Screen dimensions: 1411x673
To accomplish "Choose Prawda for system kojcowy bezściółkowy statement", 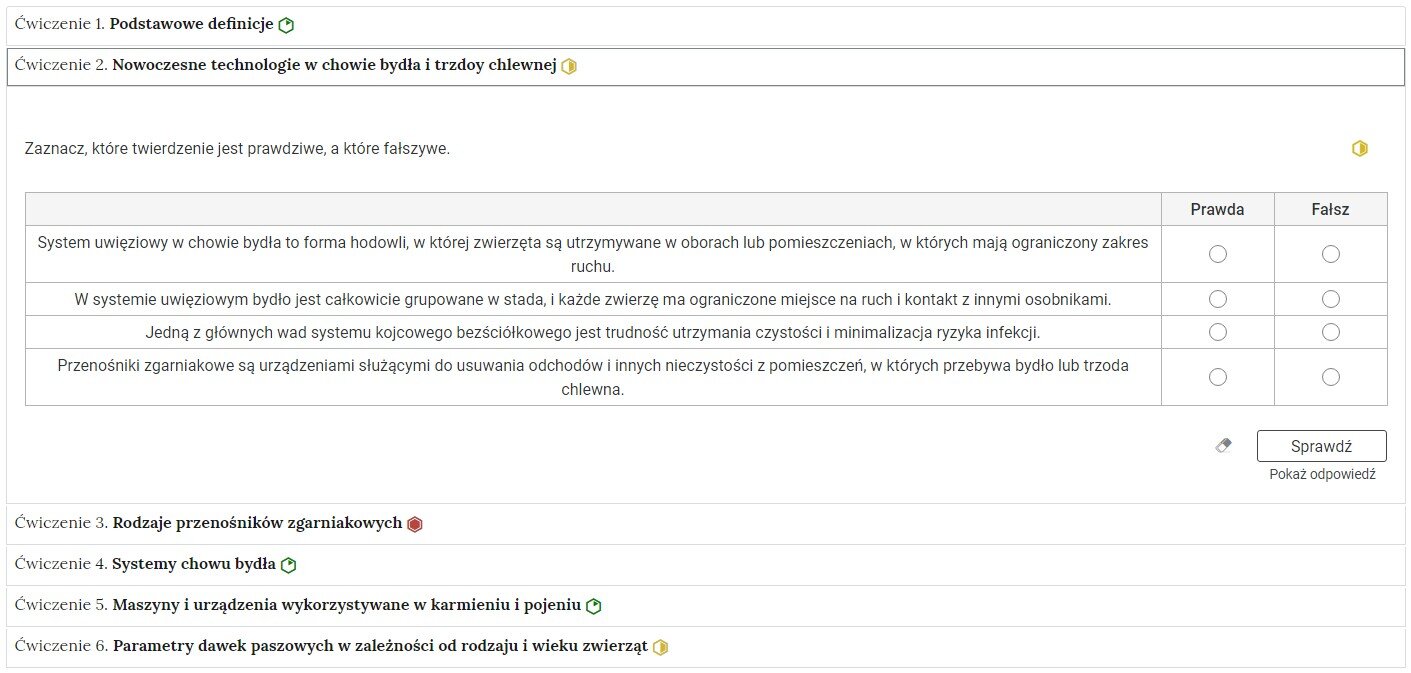I will 1218,332.
